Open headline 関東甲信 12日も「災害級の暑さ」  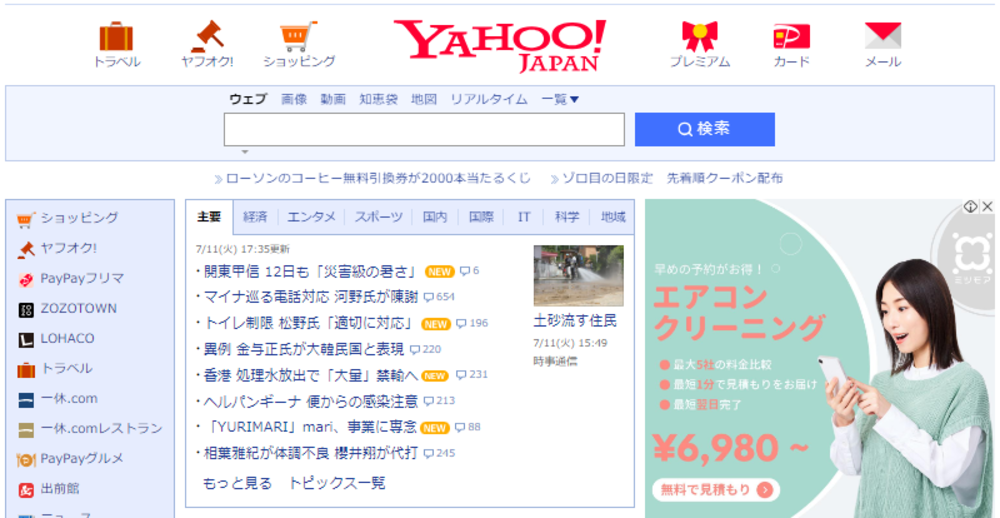309,272
